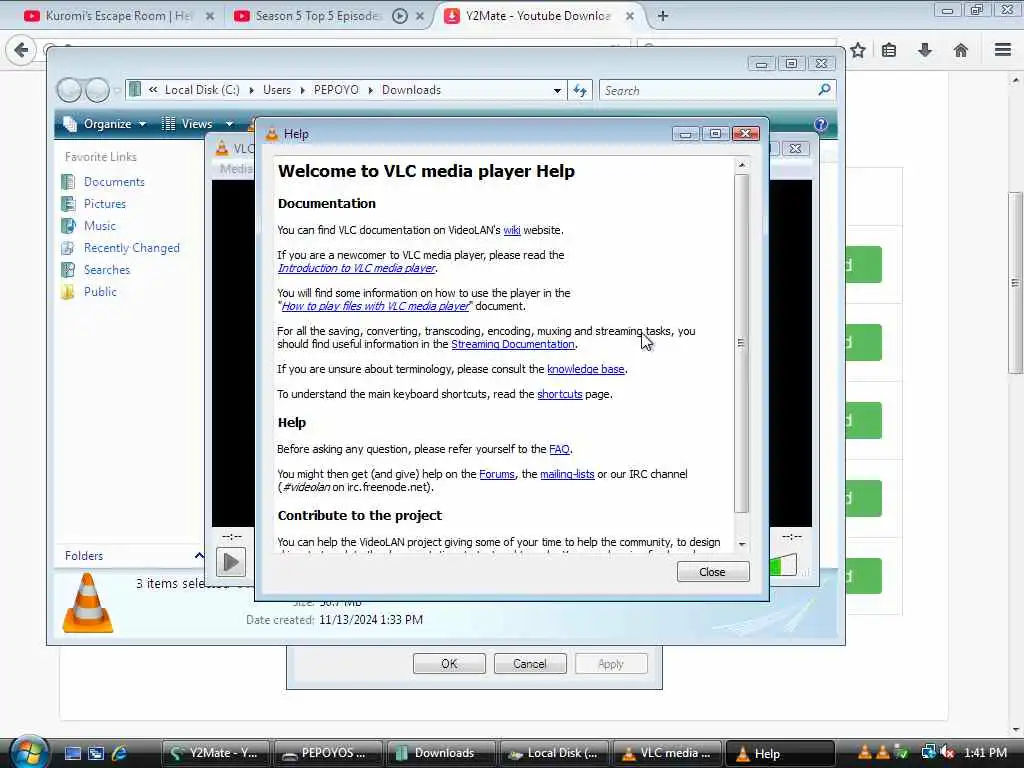Image resolution: width=1024 pixels, height=768 pixels.
Task: Click the browser back button
Action: tap(21, 50)
